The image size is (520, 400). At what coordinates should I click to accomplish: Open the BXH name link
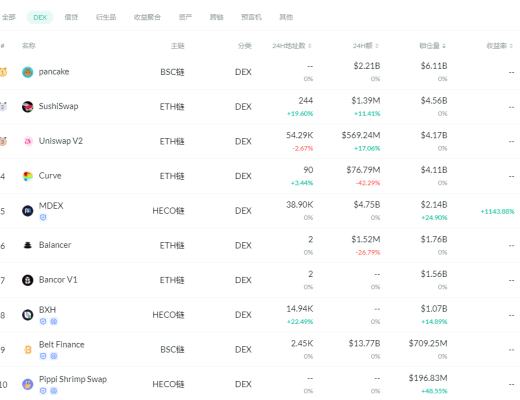pos(47,310)
